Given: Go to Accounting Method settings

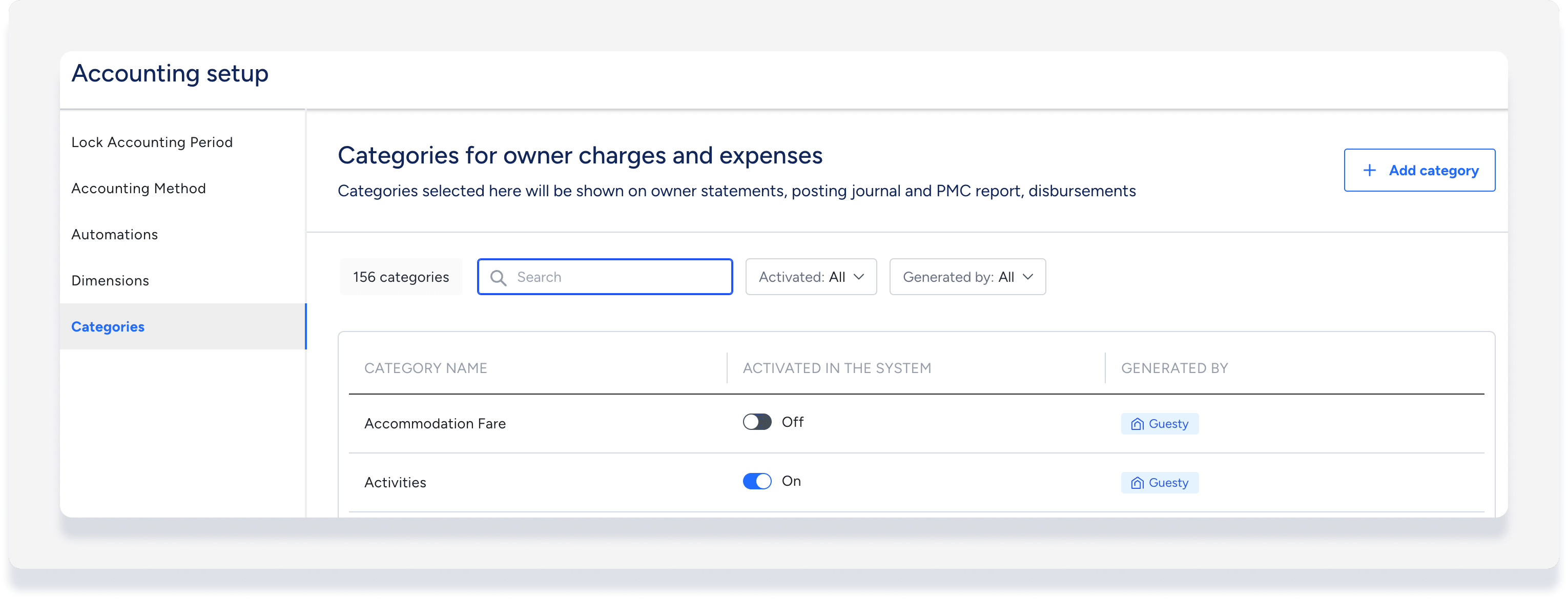Looking at the screenshot, I should 138,189.
